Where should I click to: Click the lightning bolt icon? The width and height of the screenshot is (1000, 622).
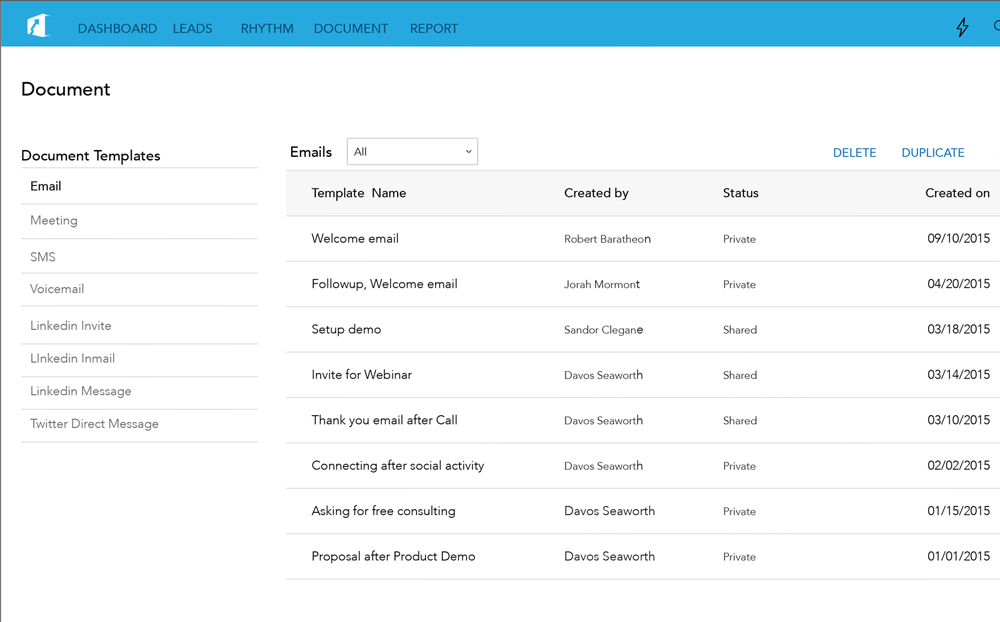click(962, 28)
